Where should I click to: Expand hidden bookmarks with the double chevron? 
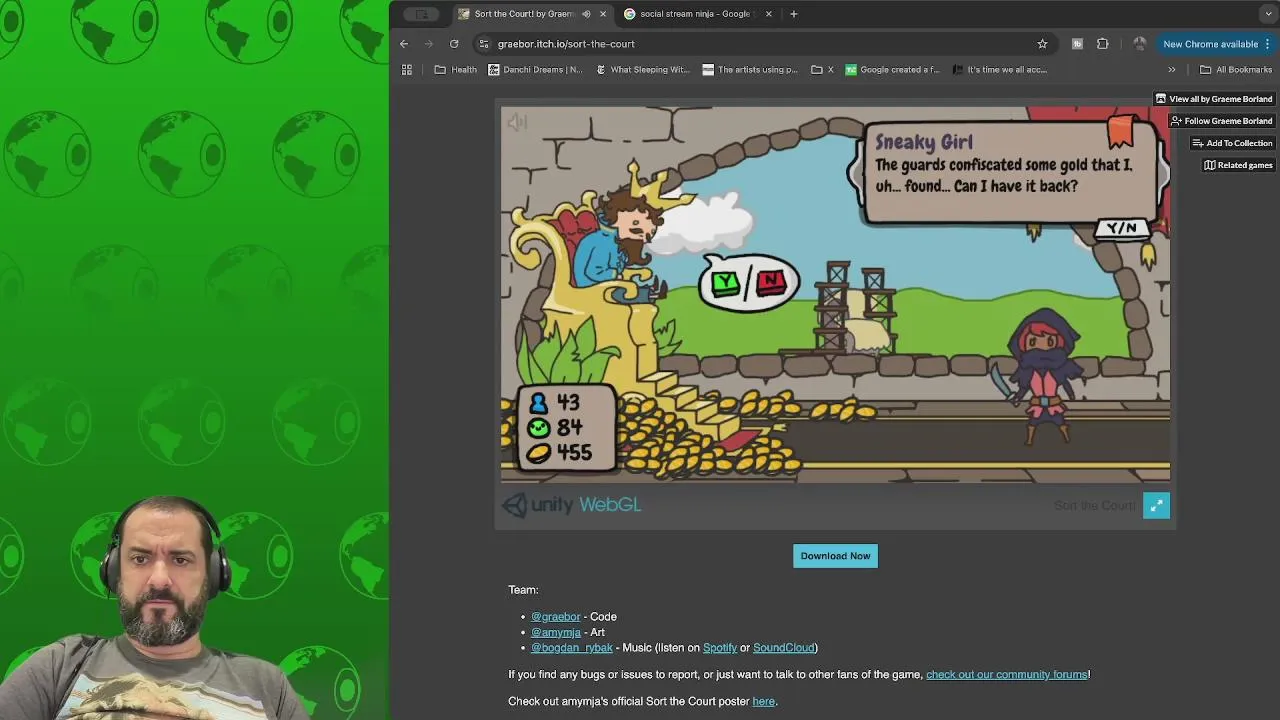(x=1172, y=70)
